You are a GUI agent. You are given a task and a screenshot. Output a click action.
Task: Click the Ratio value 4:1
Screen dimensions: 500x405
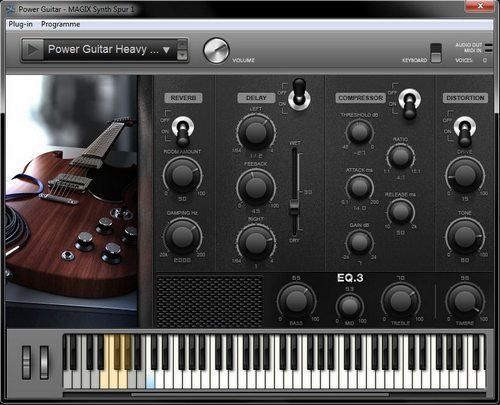coord(401,177)
